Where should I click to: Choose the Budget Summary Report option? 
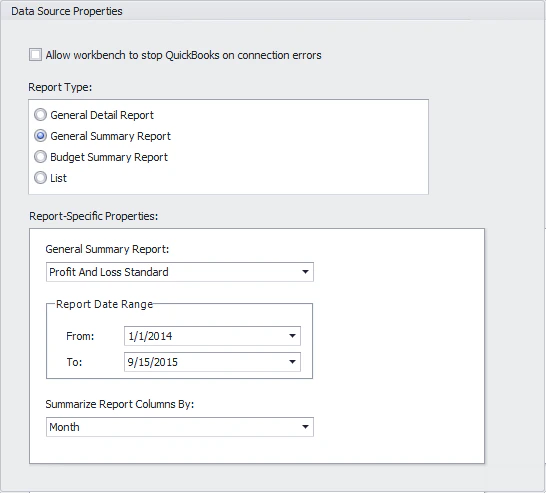click(40, 157)
